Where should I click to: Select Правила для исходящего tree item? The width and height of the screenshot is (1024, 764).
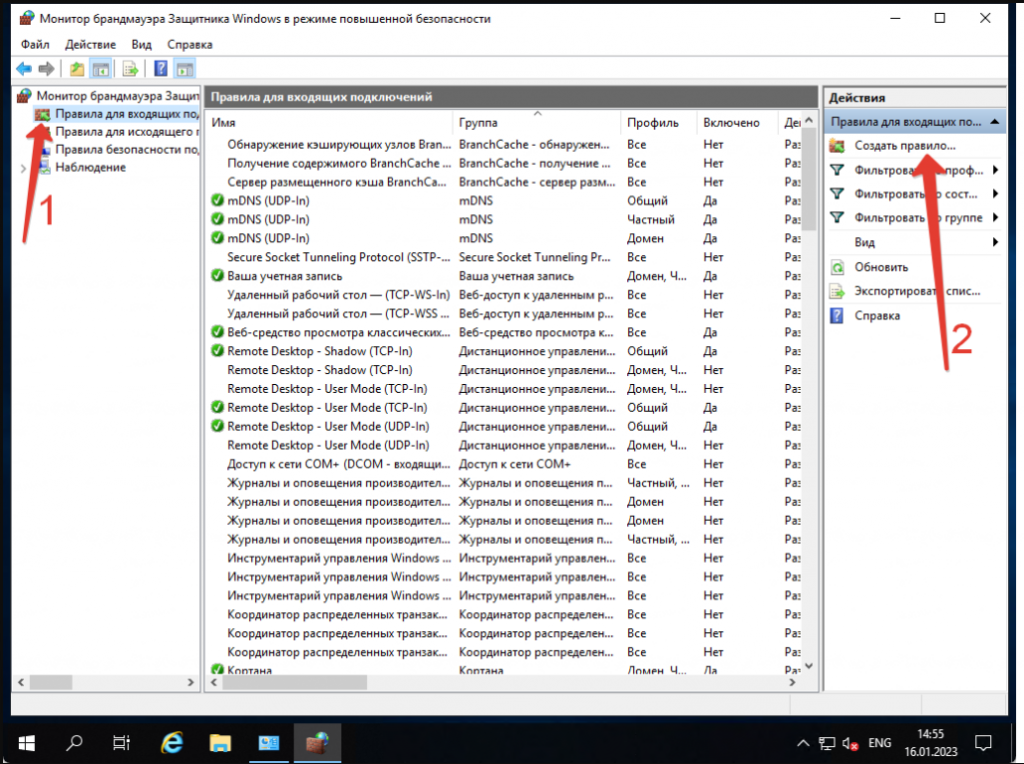coord(127,131)
